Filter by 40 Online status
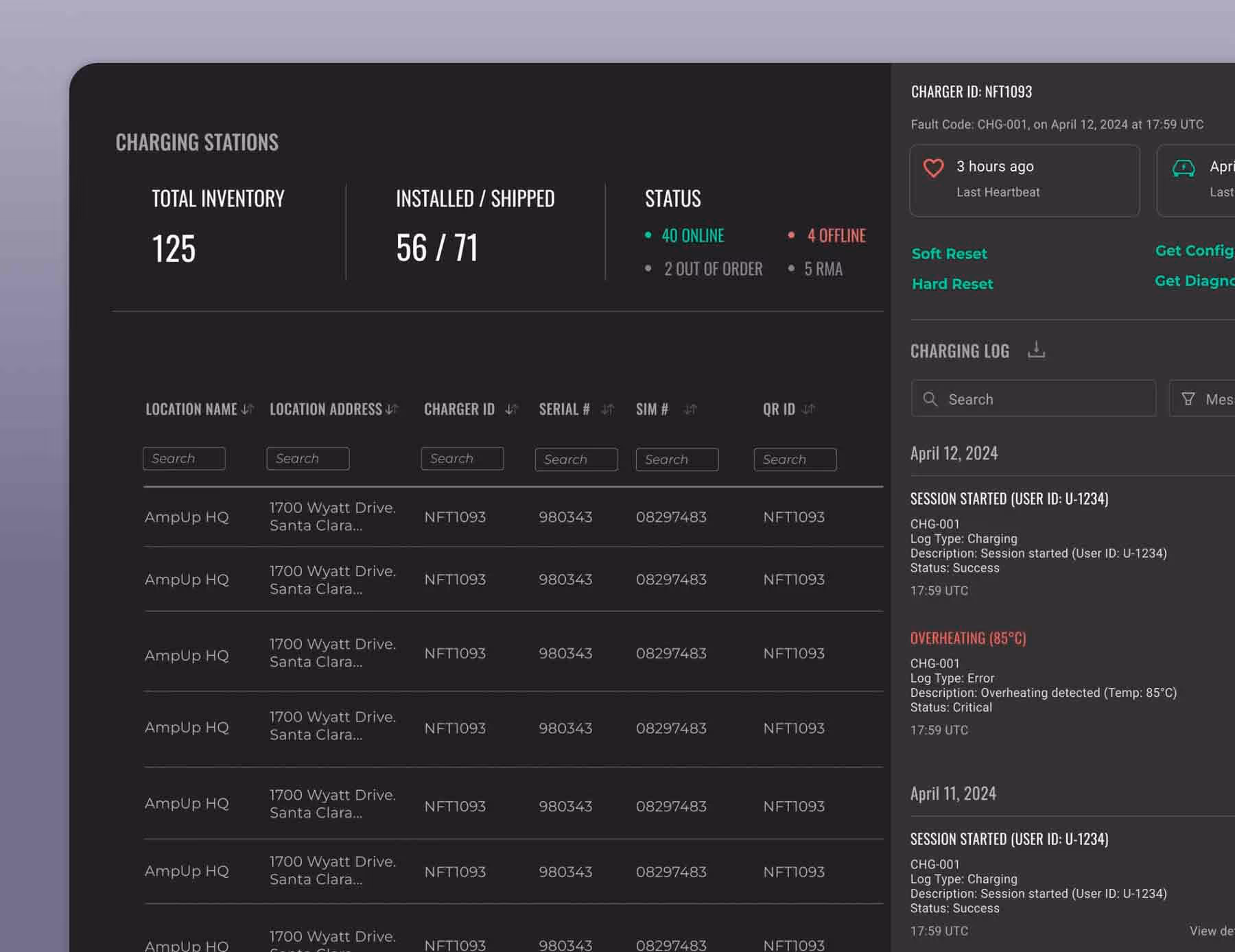 tap(693, 236)
